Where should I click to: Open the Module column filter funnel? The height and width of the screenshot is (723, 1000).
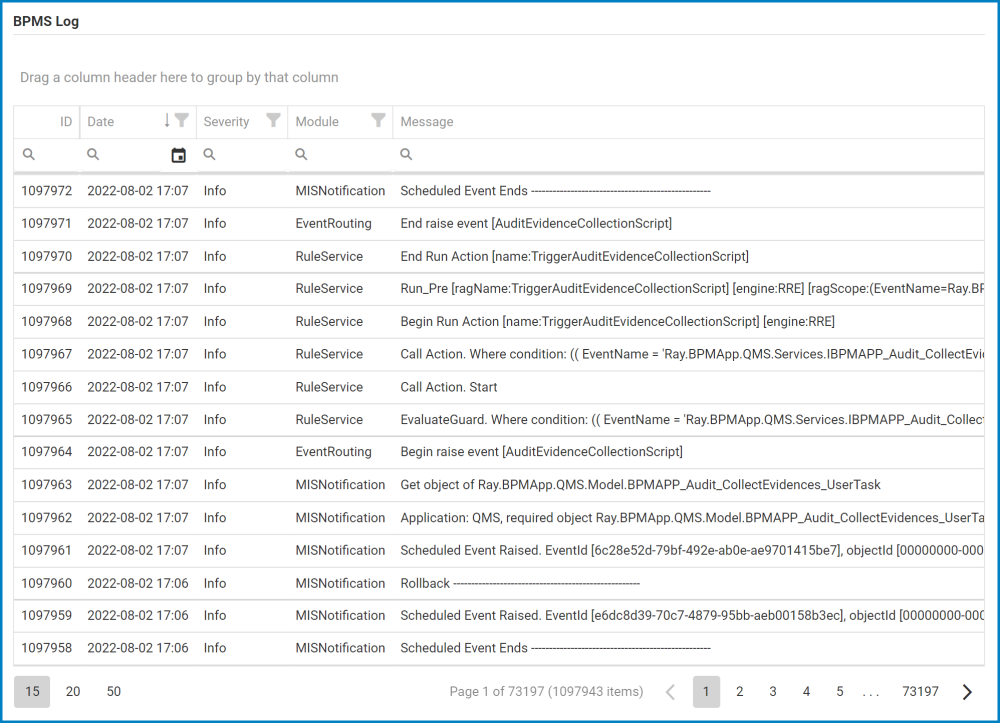pyautogui.click(x=378, y=121)
